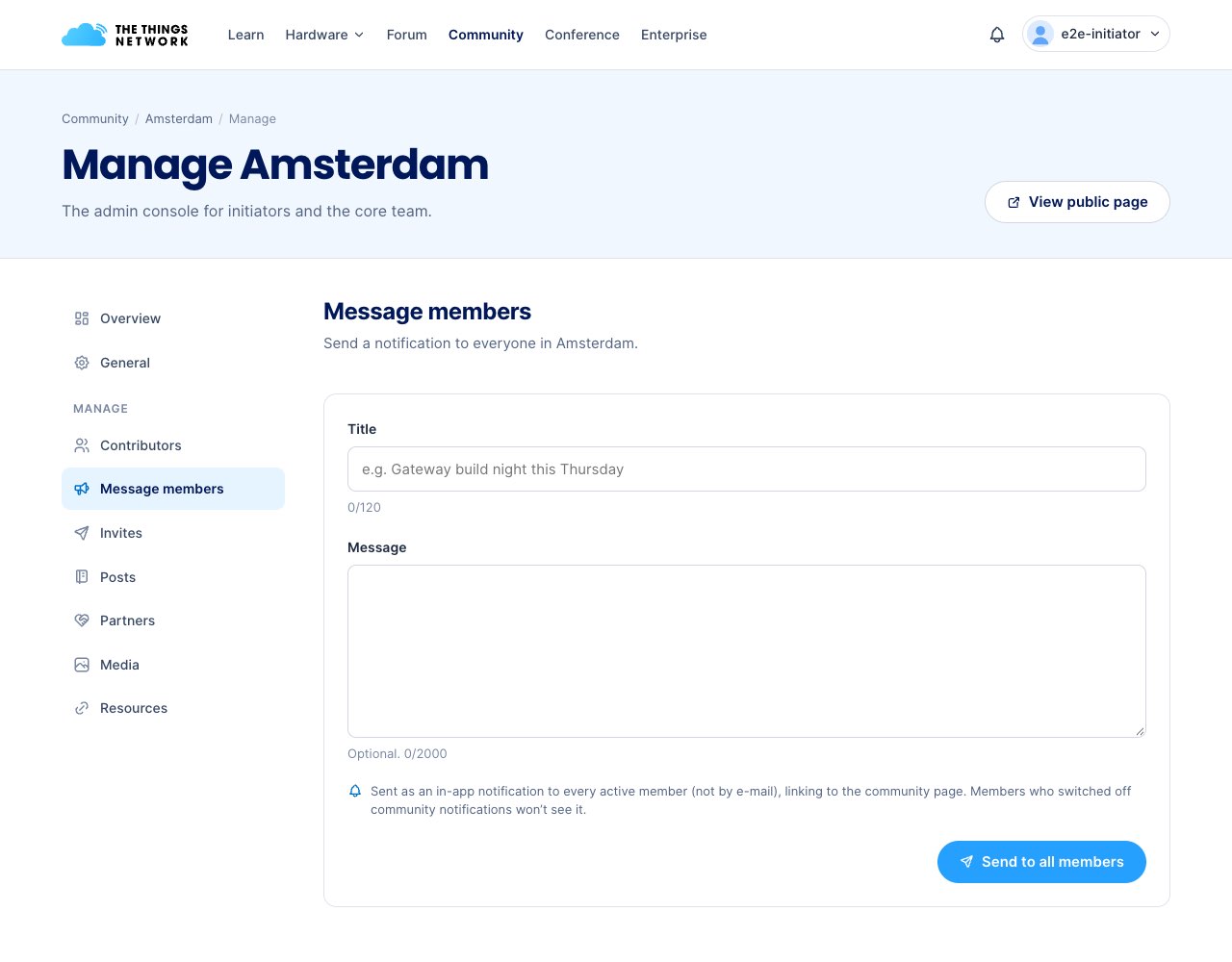The image size is (1232, 962).
Task: Open Posts in the sidebar
Action: click(x=173, y=577)
